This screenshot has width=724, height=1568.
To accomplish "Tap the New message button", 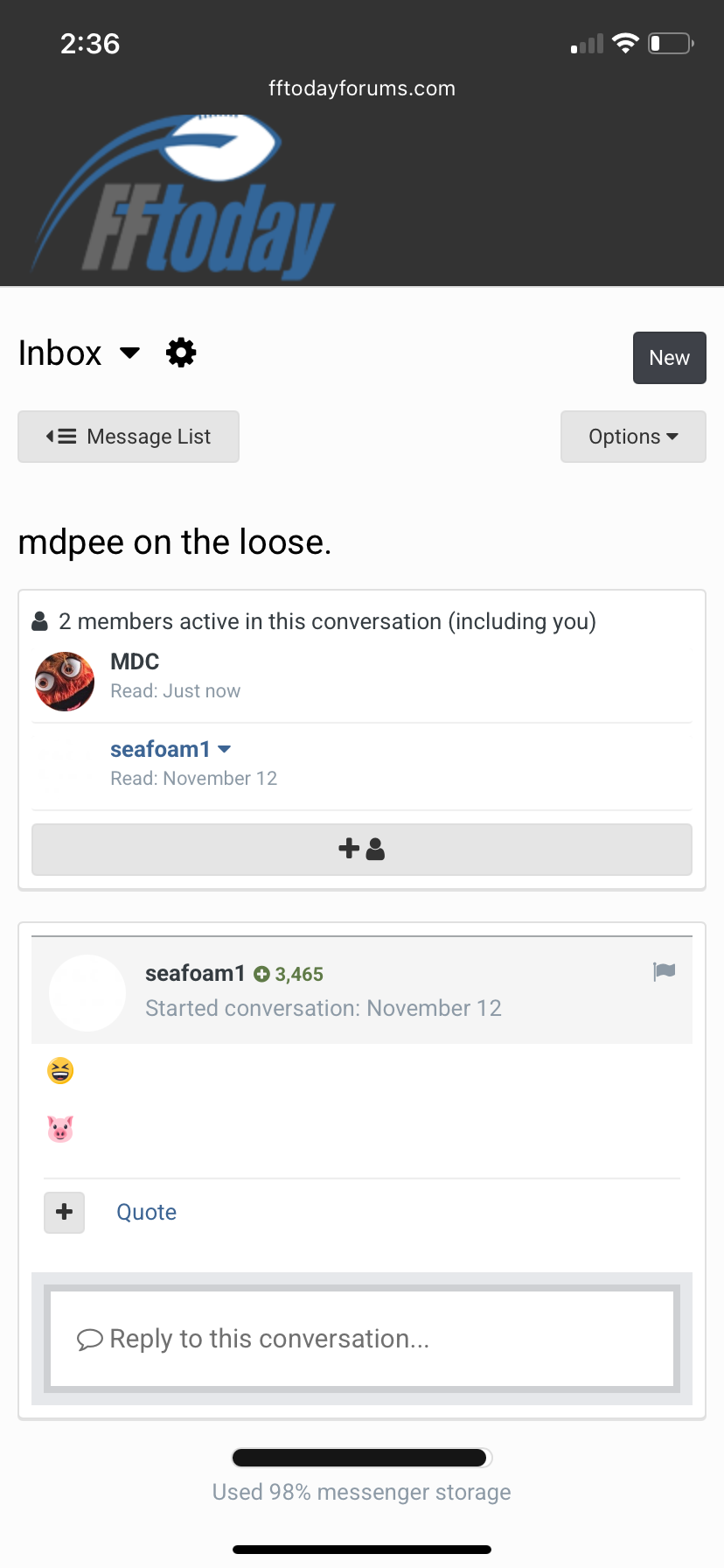I will point(669,358).
